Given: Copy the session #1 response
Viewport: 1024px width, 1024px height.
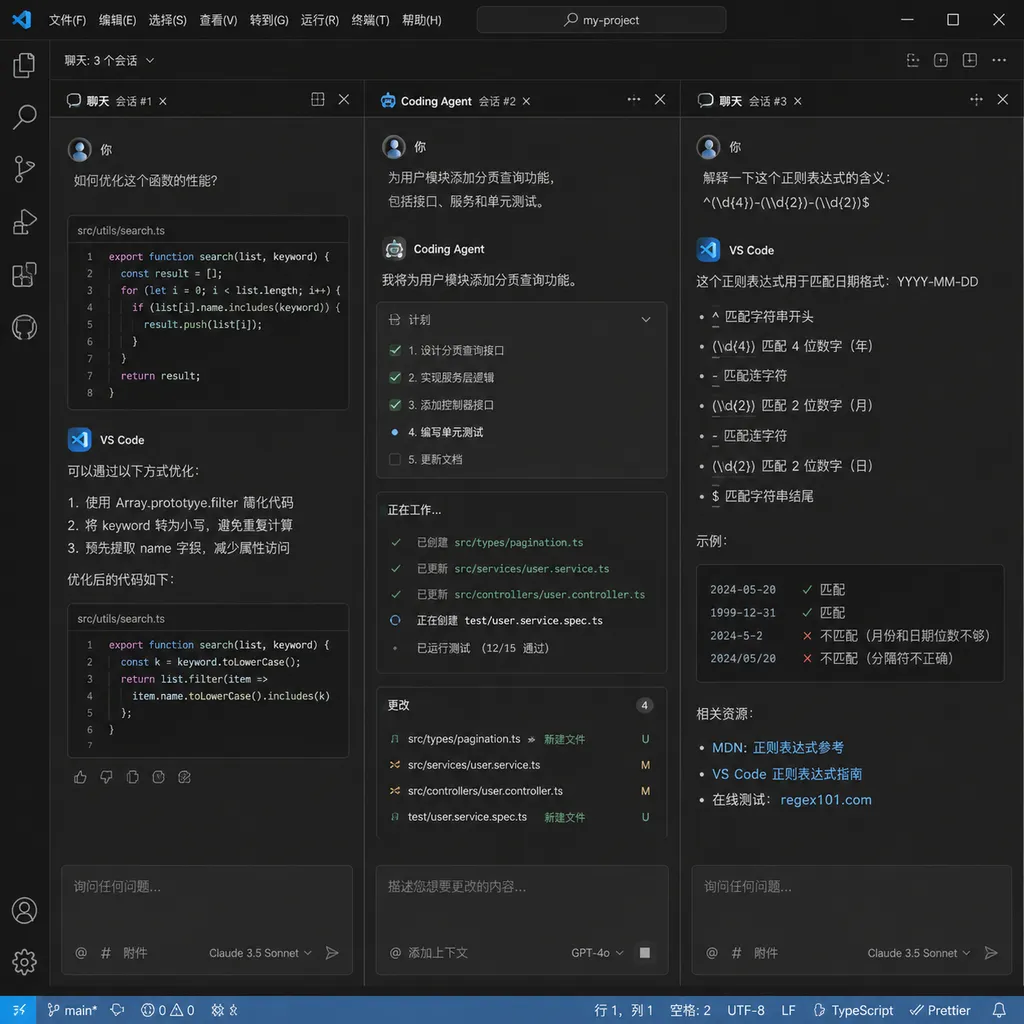Looking at the screenshot, I should 133,777.
